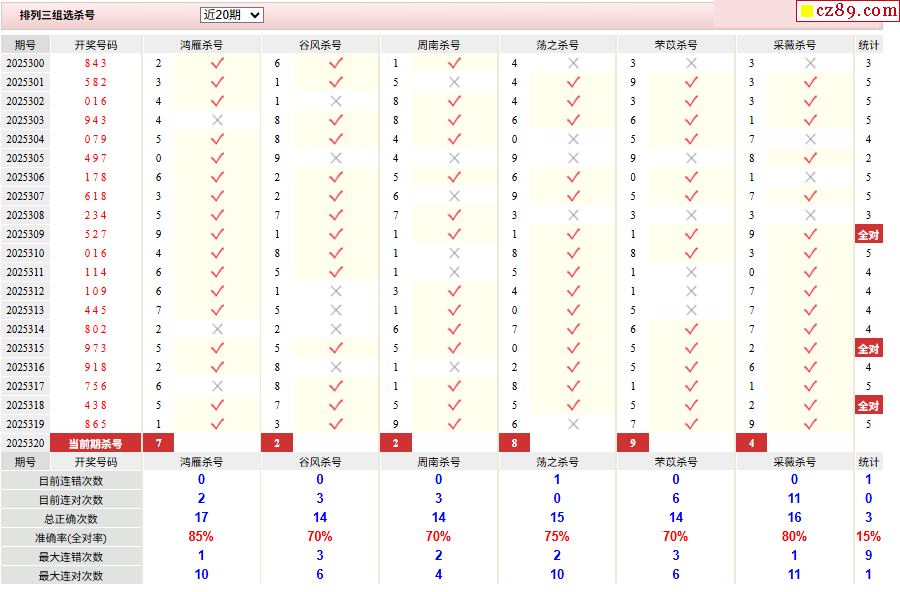Image resolution: width=900 pixels, height=592 pixels.
Task: Click the 排列三组选杀号 page title
Action: [57, 15]
